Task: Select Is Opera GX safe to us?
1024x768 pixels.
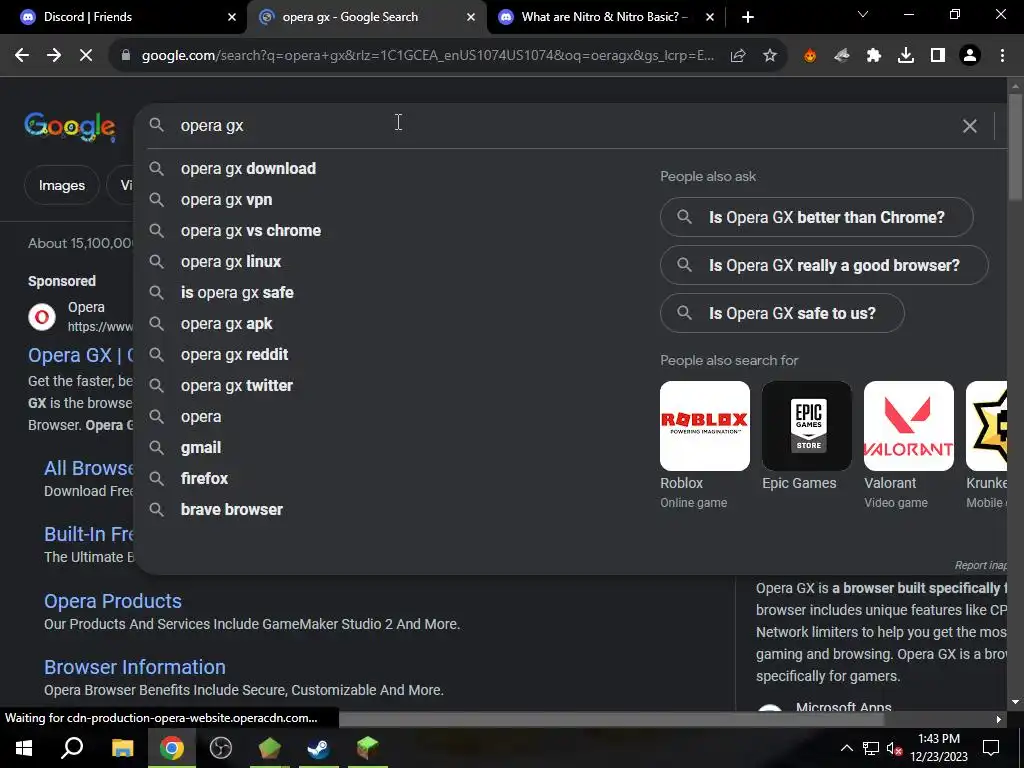Action: (782, 313)
